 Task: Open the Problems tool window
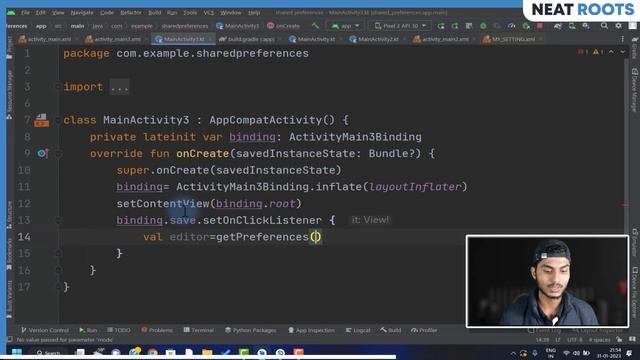[x=157, y=330]
